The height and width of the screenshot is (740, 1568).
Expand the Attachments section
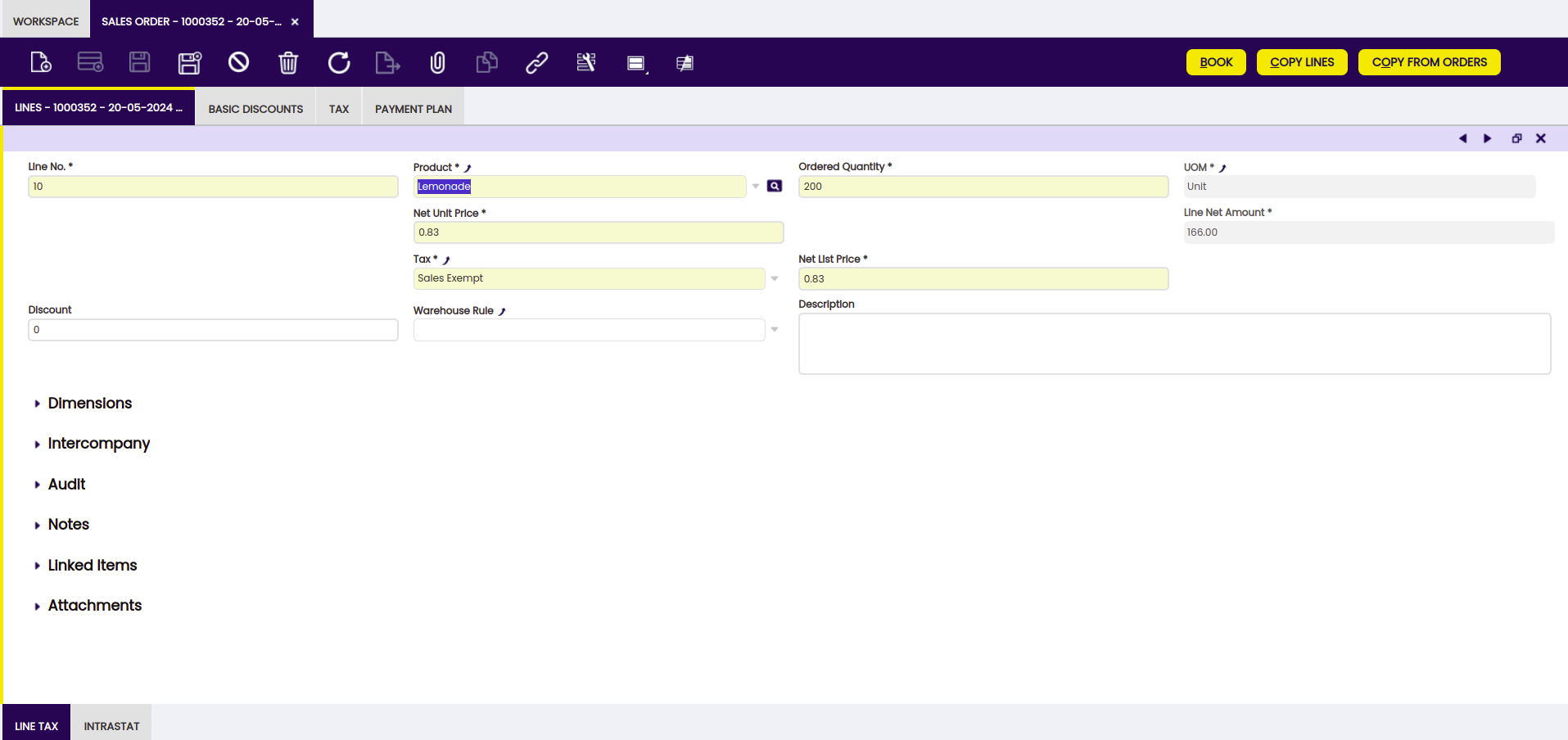[88, 606]
